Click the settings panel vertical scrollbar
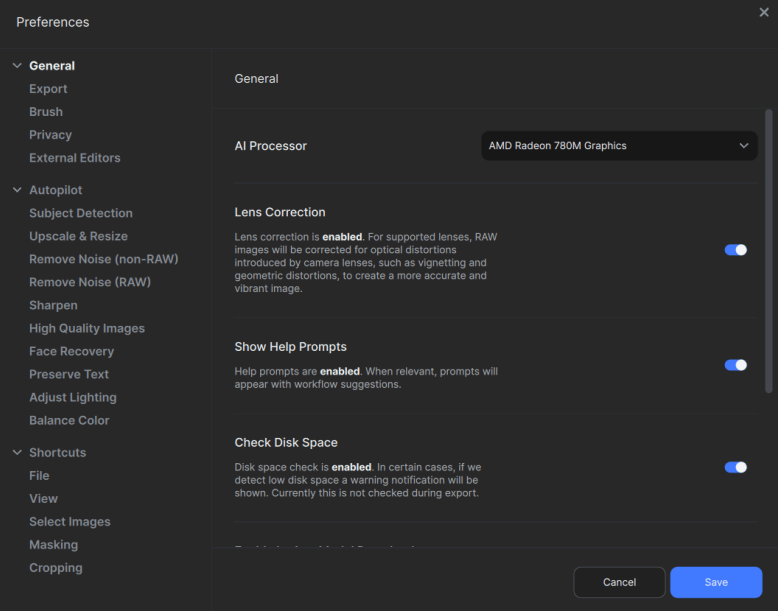This screenshot has width=778, height=611. (x=769, y=251)
